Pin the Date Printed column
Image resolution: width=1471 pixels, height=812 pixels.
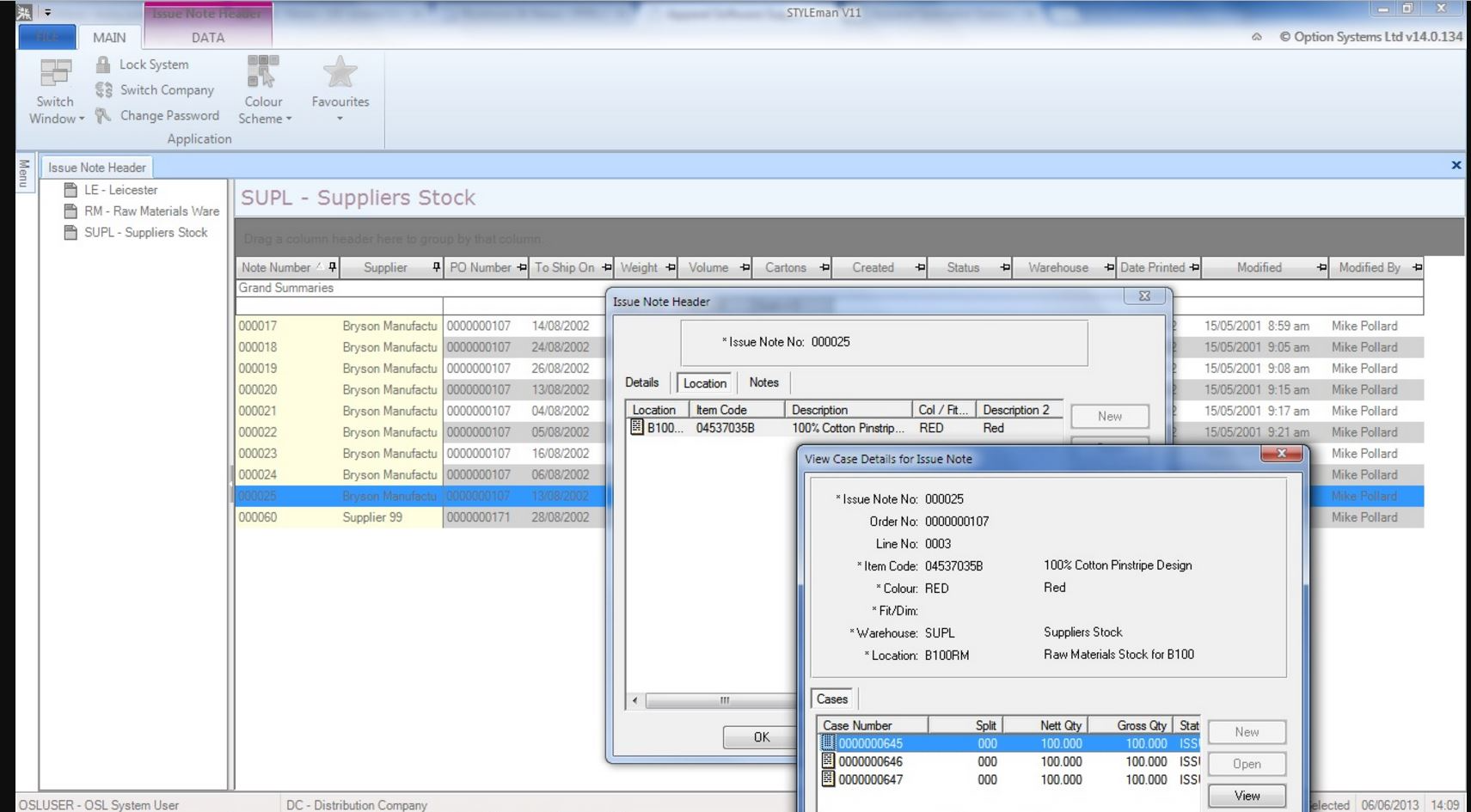point(1194,267)
